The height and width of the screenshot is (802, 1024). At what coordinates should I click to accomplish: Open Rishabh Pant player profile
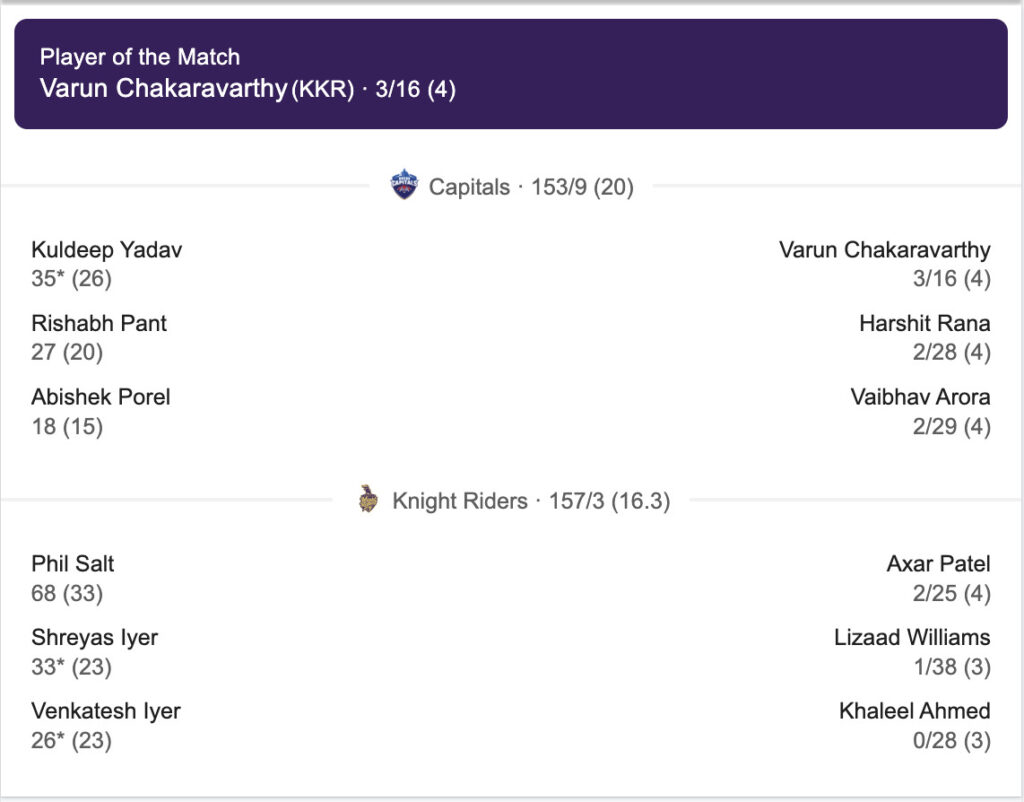[x=99, y=324]
